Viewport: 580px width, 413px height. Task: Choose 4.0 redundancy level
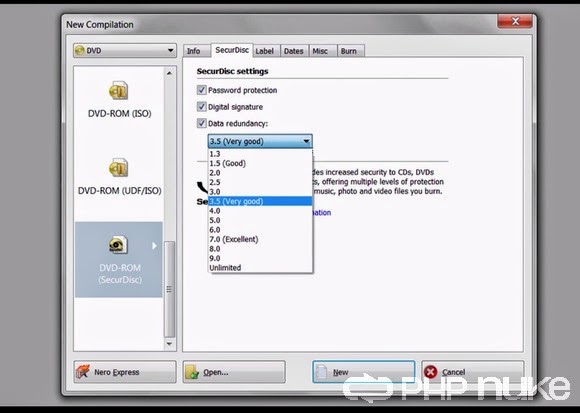pos(260,211)
